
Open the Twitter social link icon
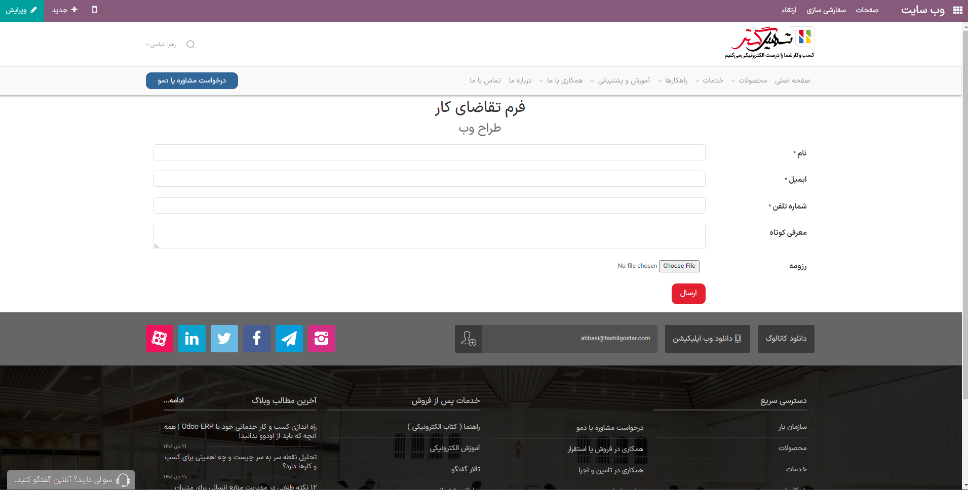click(224, 338)
